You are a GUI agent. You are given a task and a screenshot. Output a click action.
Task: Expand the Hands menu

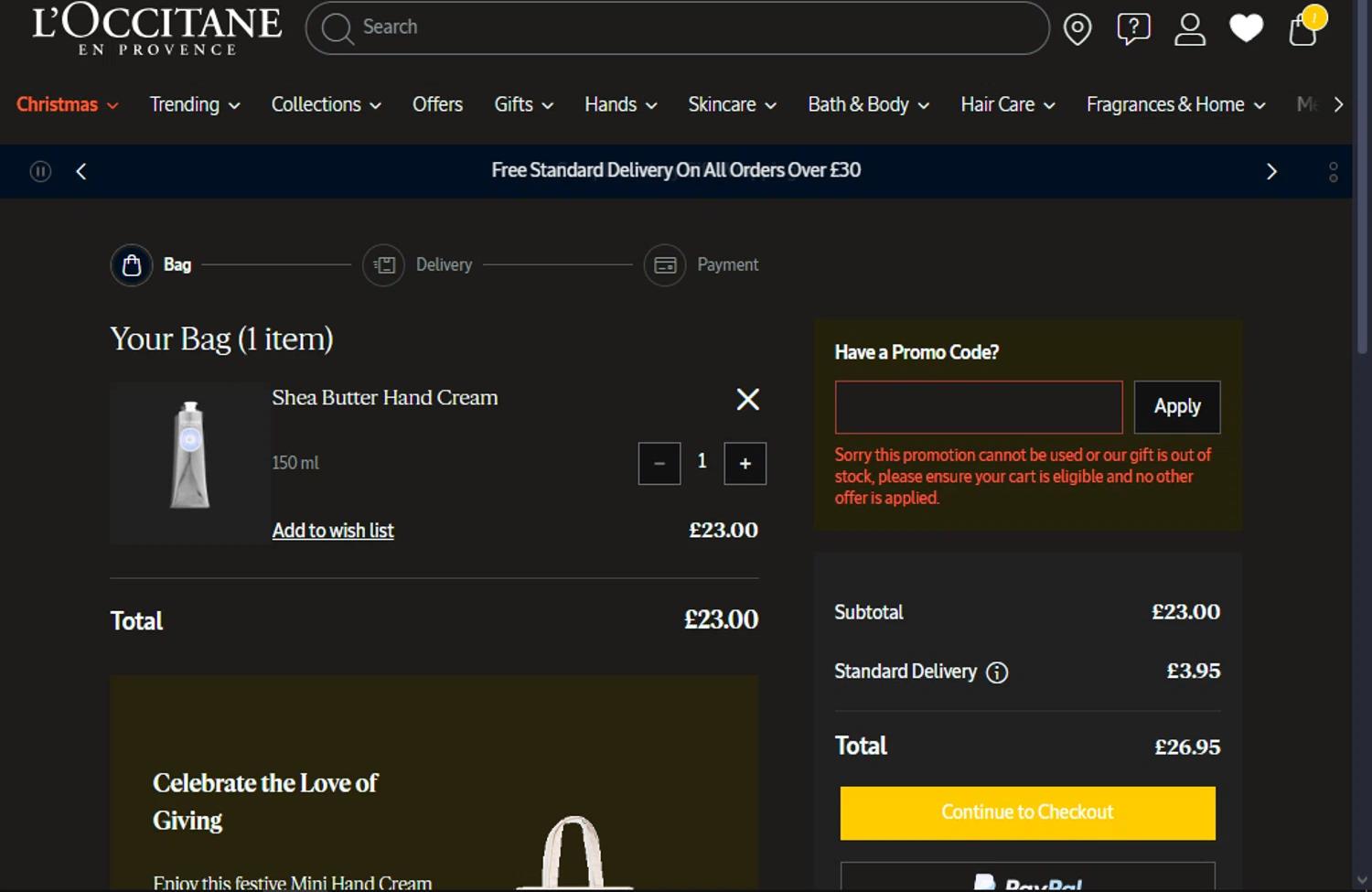click(620, 104)
